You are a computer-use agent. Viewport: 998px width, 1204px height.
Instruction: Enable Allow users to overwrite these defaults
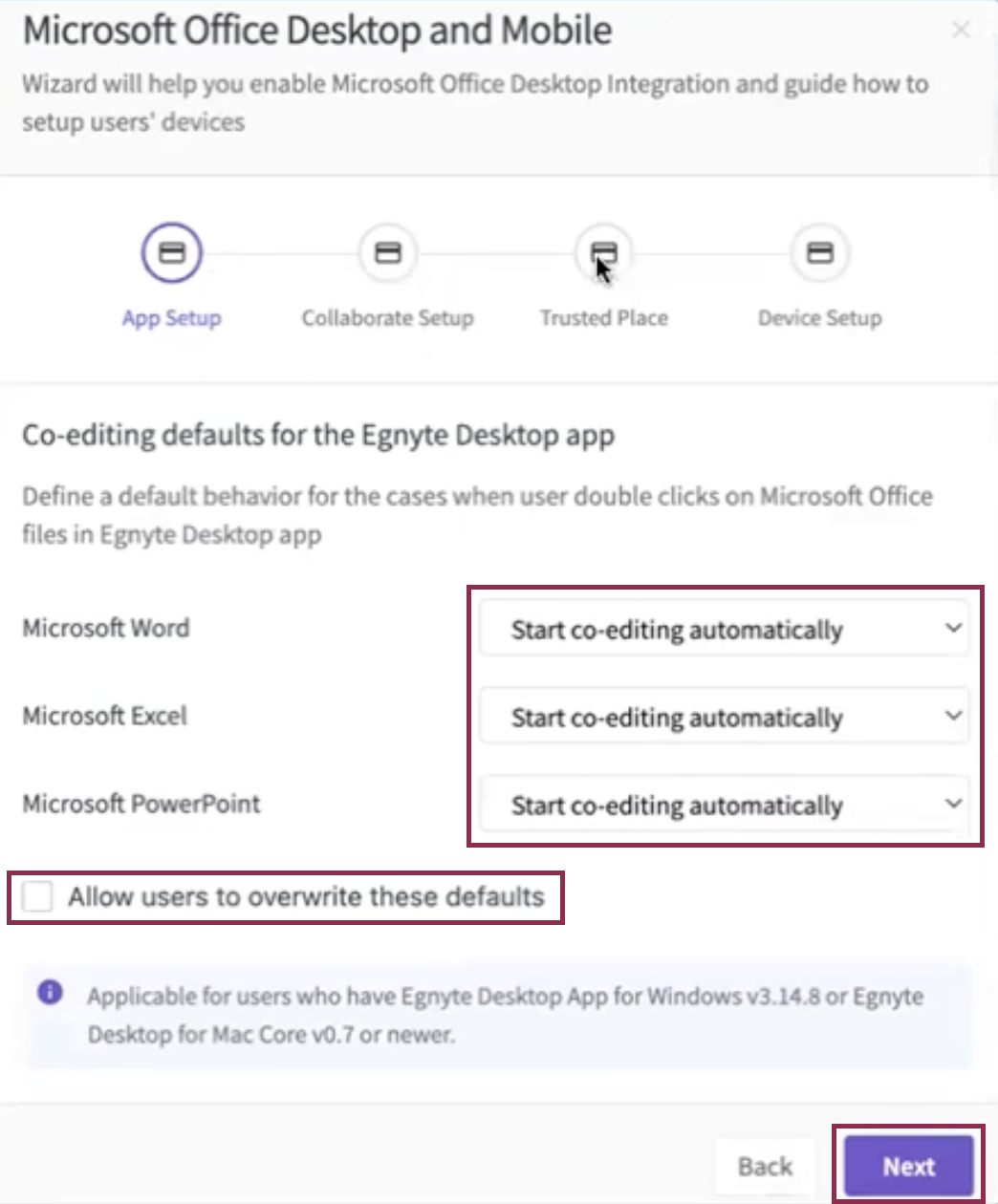pyautogui.click(x=38, y=897)
